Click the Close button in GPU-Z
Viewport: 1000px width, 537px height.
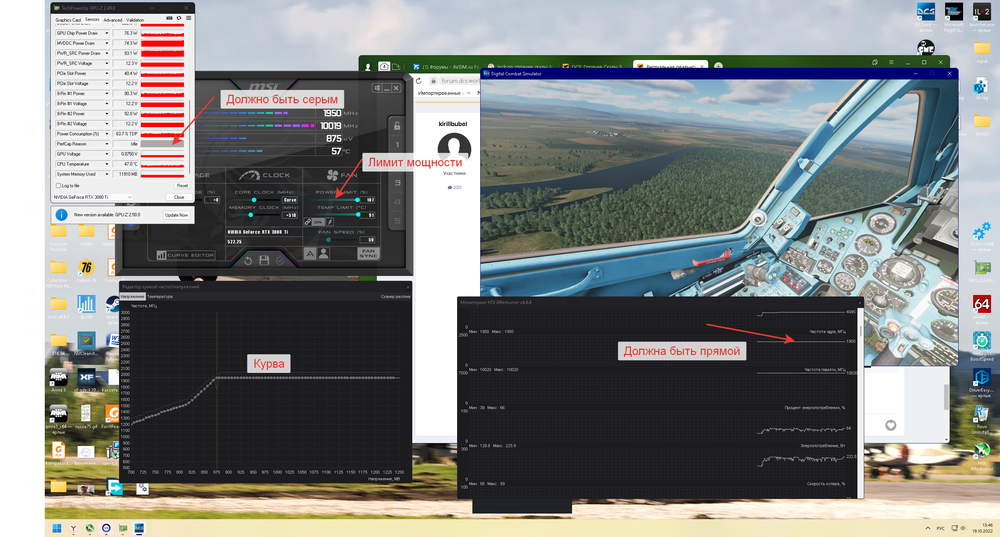179,197
